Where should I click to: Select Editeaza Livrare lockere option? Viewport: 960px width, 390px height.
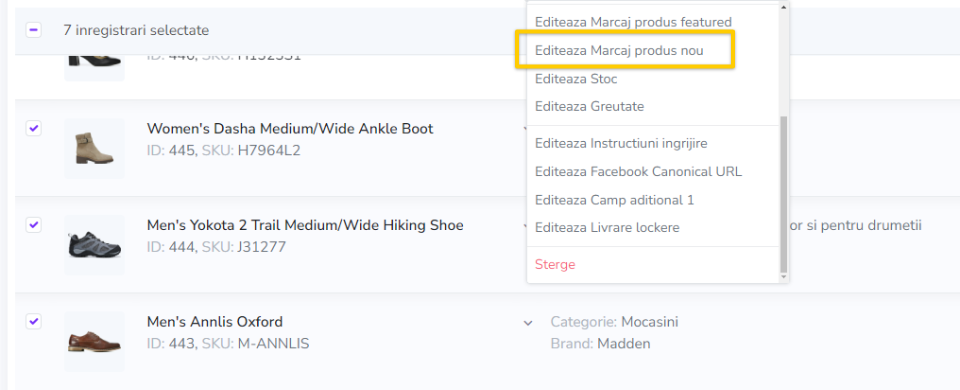[607, 228]
